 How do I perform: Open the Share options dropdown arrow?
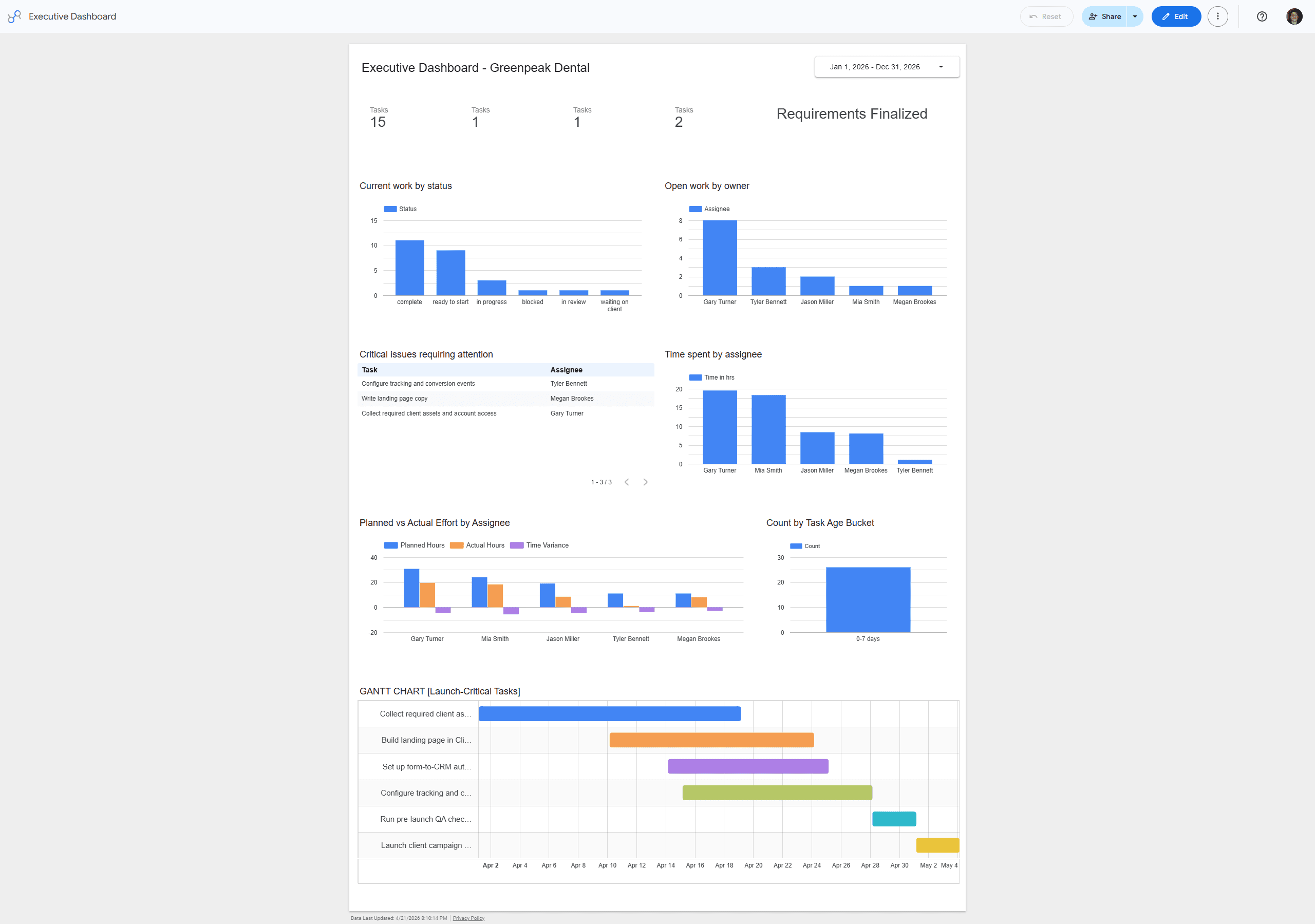click(x=1134, y=16)
